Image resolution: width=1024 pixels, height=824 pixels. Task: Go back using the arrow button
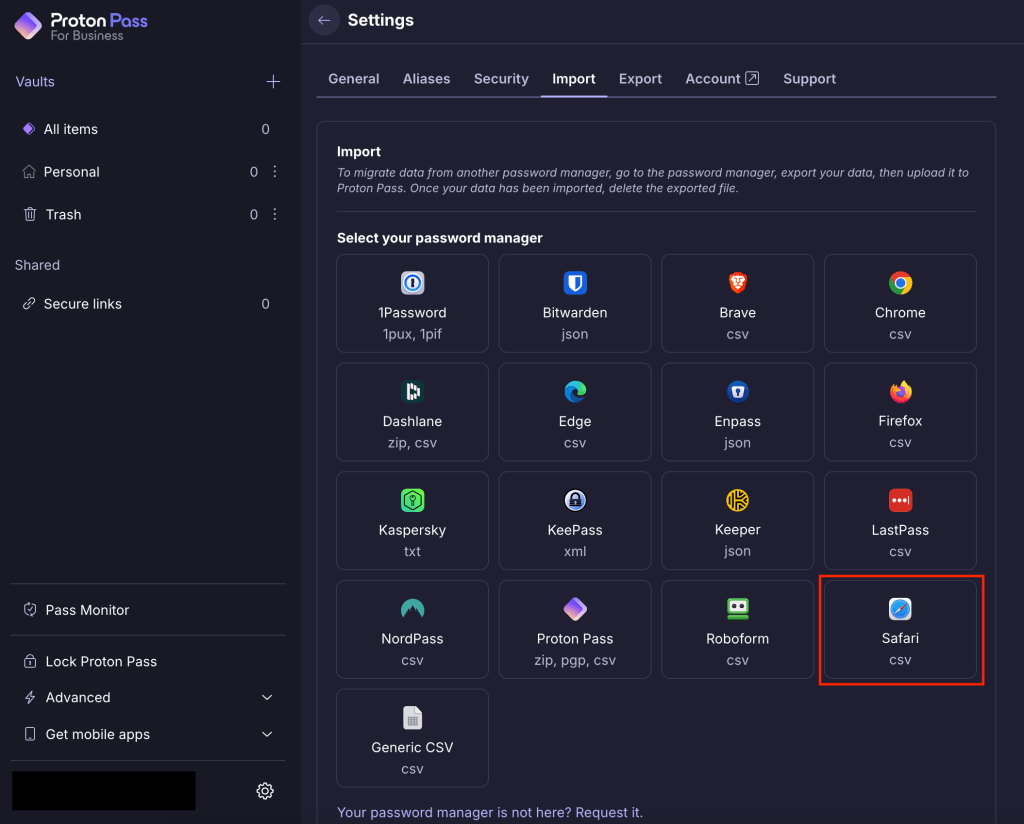[x=323, y=20]
